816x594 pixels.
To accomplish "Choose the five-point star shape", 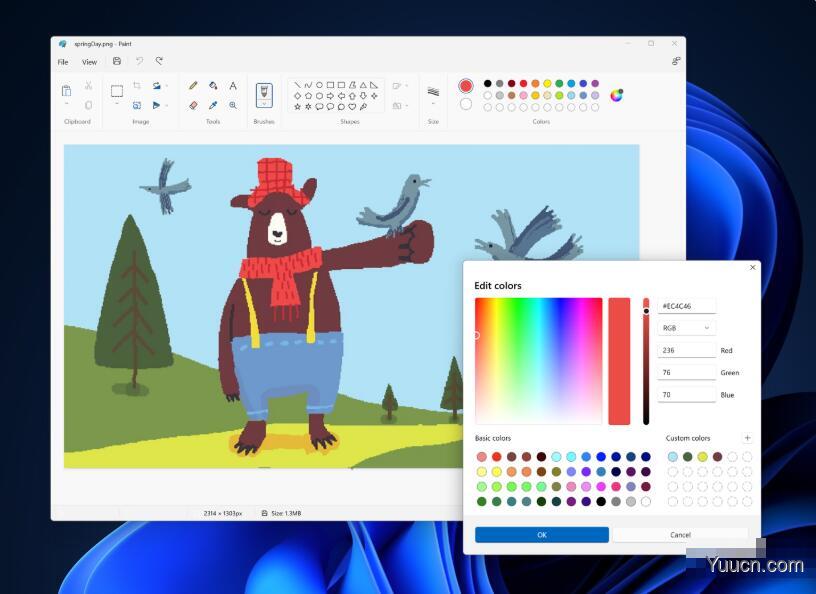I will 297,107.
